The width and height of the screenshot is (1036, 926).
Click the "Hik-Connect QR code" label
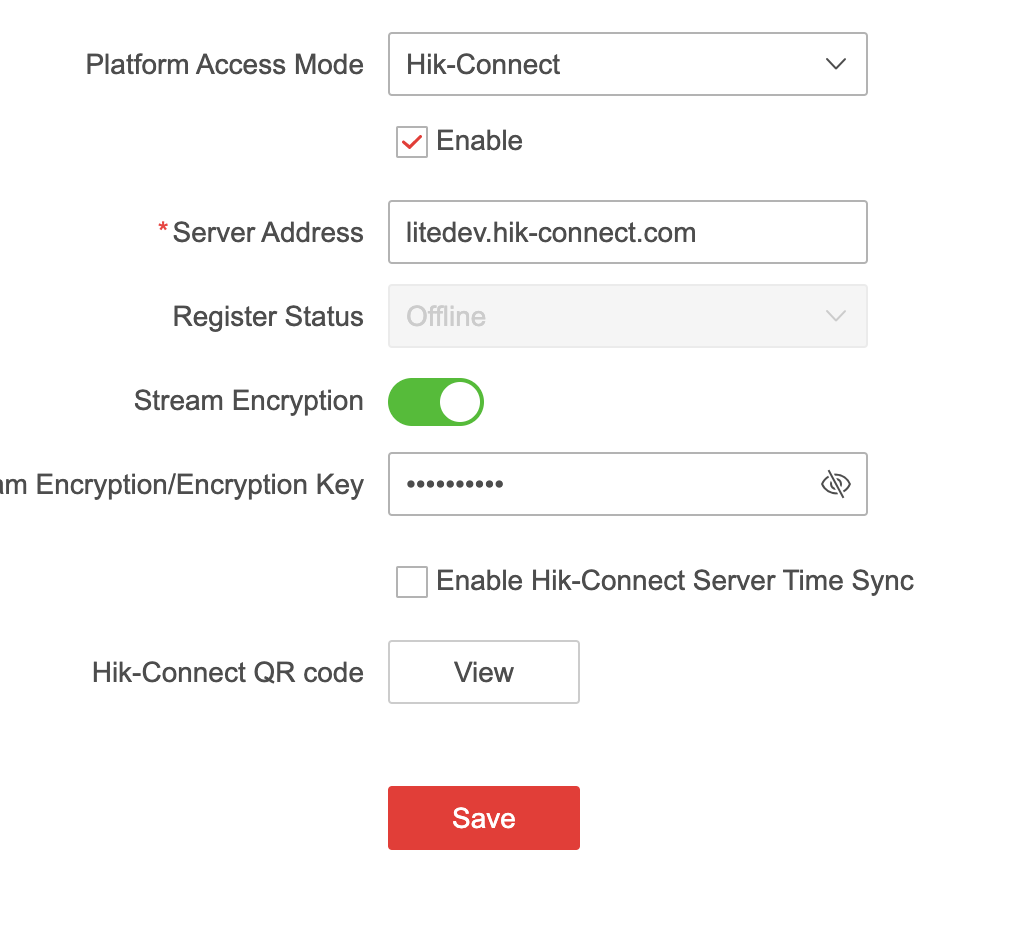[x=227, y=672]
